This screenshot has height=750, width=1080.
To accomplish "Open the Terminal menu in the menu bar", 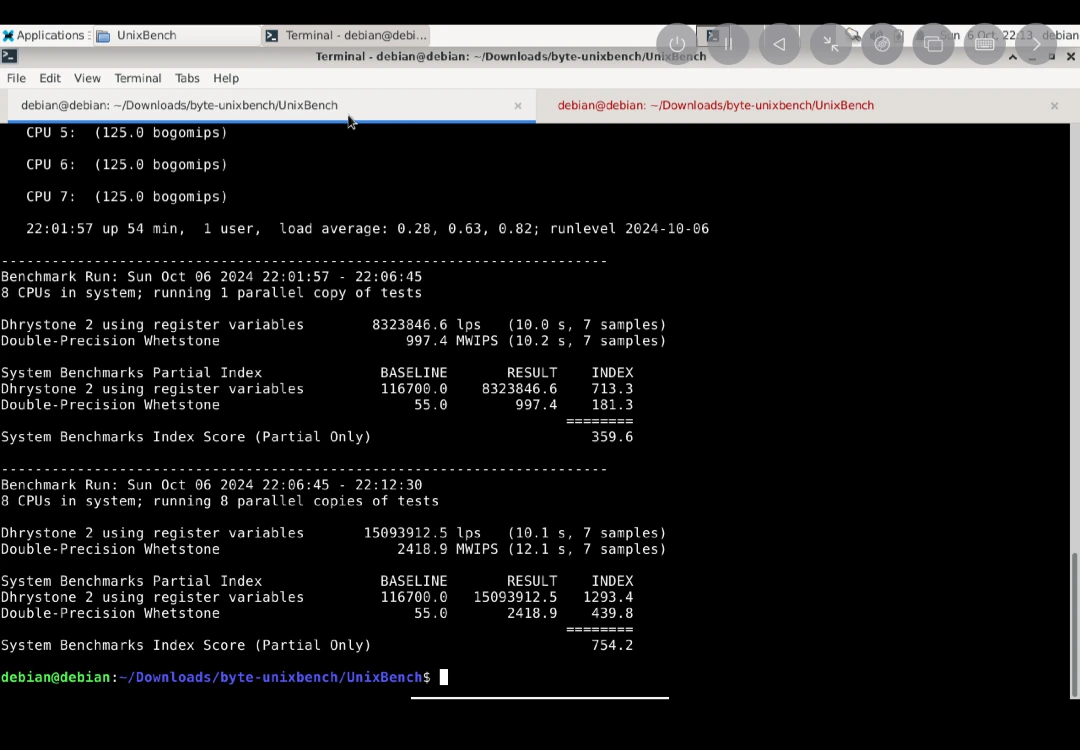I will 137,78.
